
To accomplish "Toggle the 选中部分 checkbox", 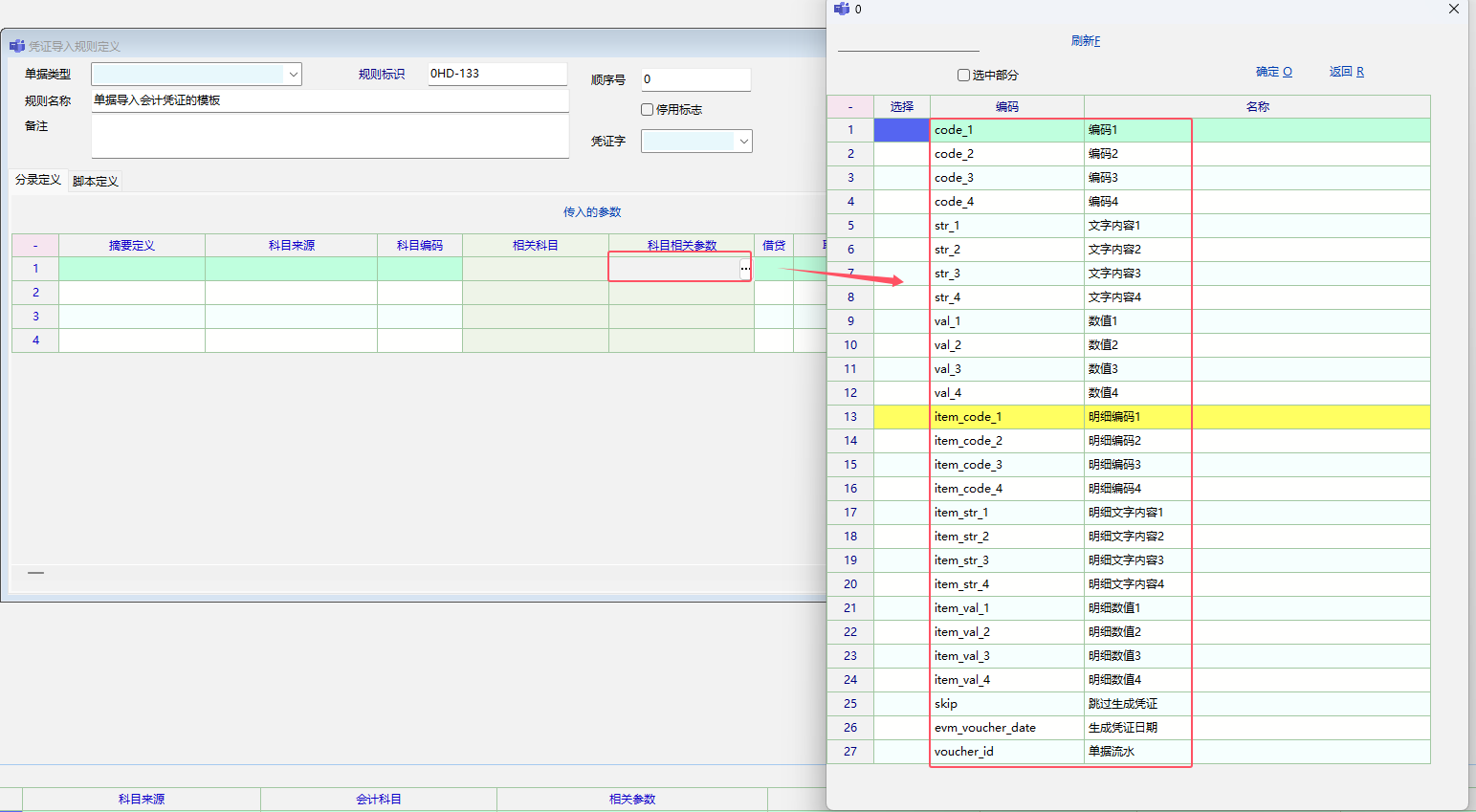I will point(963,75).
